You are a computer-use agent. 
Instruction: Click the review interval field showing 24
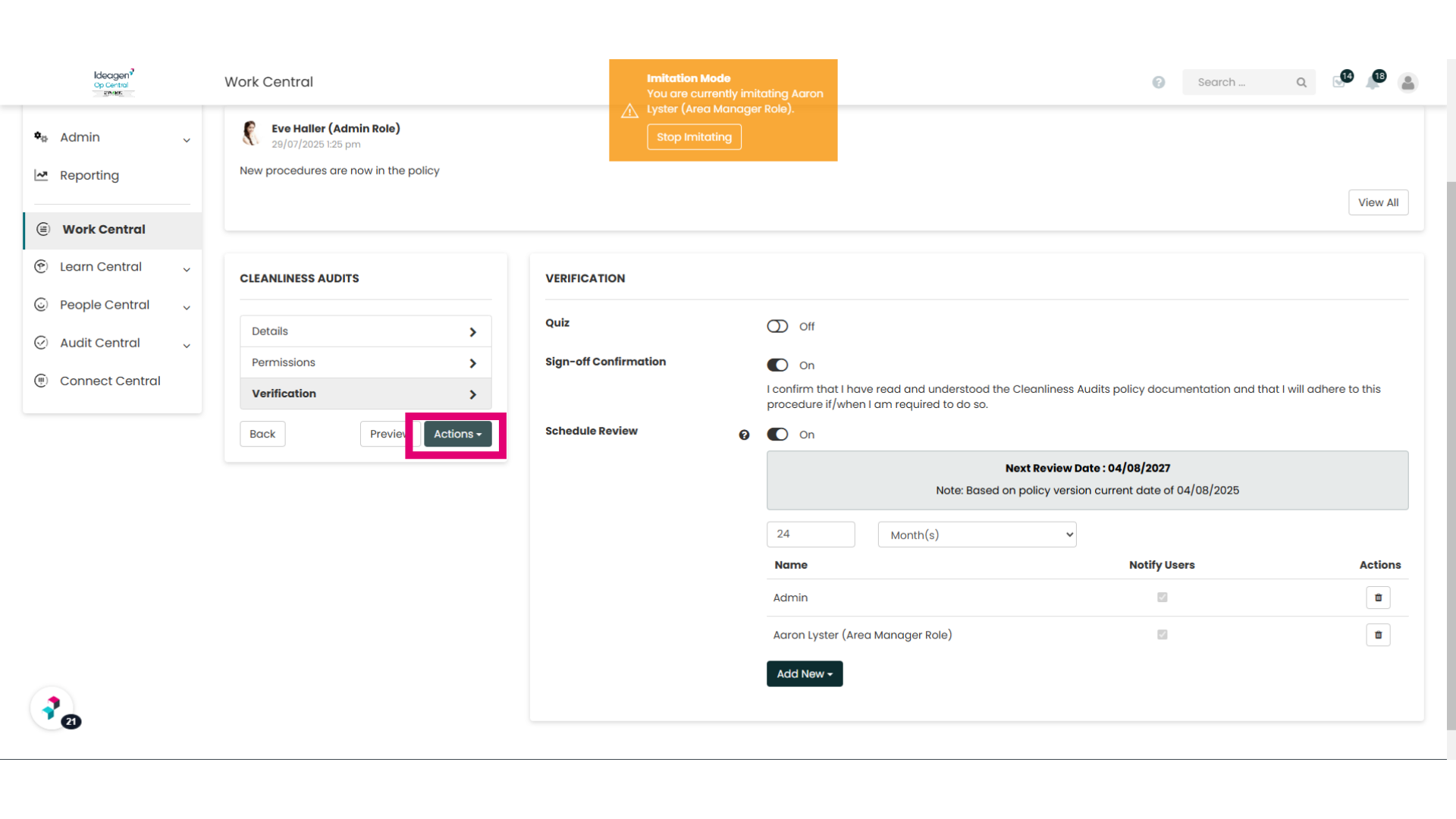(810, 534)
